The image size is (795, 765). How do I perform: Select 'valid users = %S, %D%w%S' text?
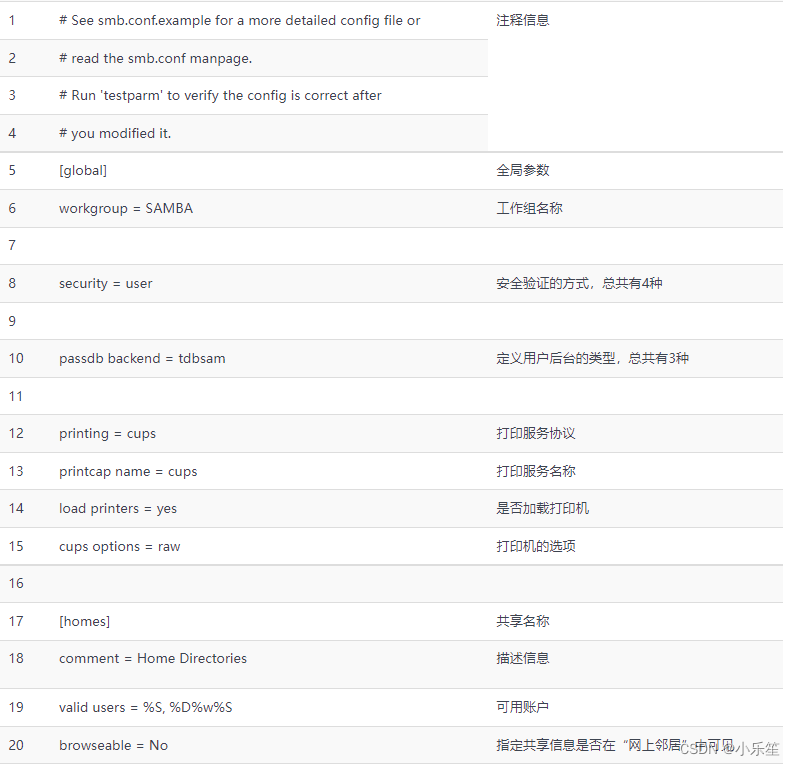point(146,707)
